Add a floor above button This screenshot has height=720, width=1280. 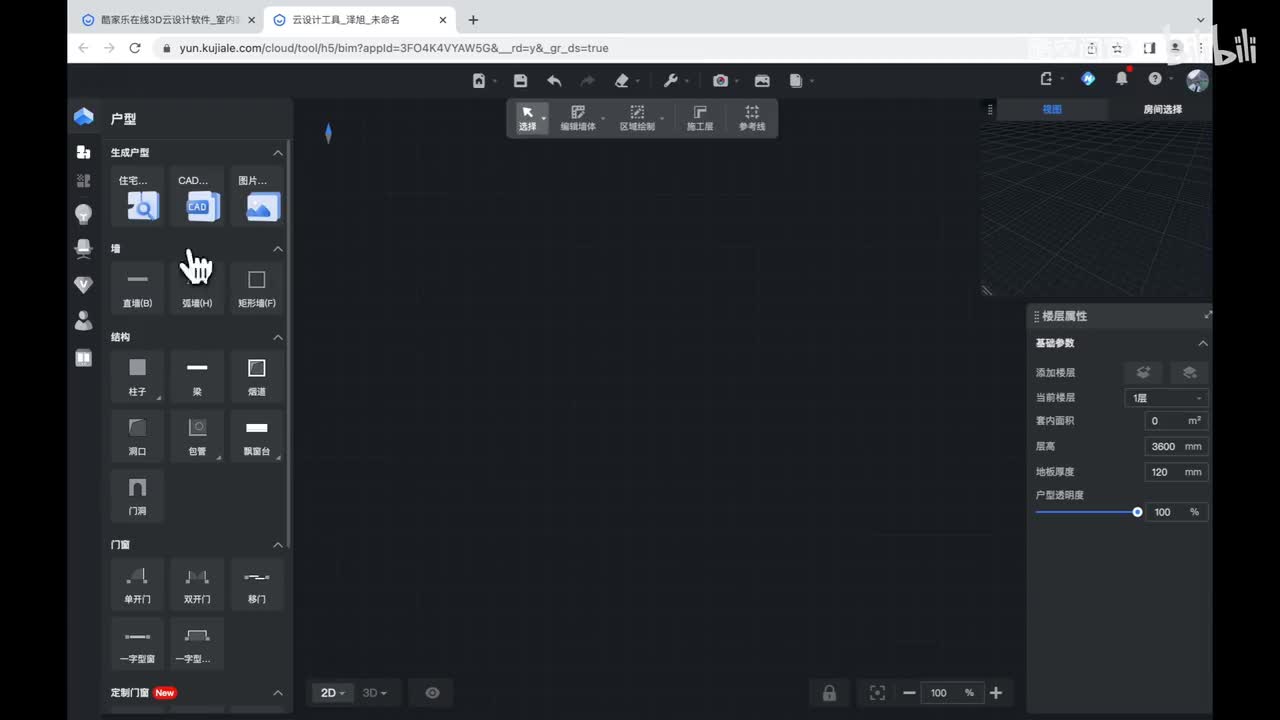(1143, 372)
